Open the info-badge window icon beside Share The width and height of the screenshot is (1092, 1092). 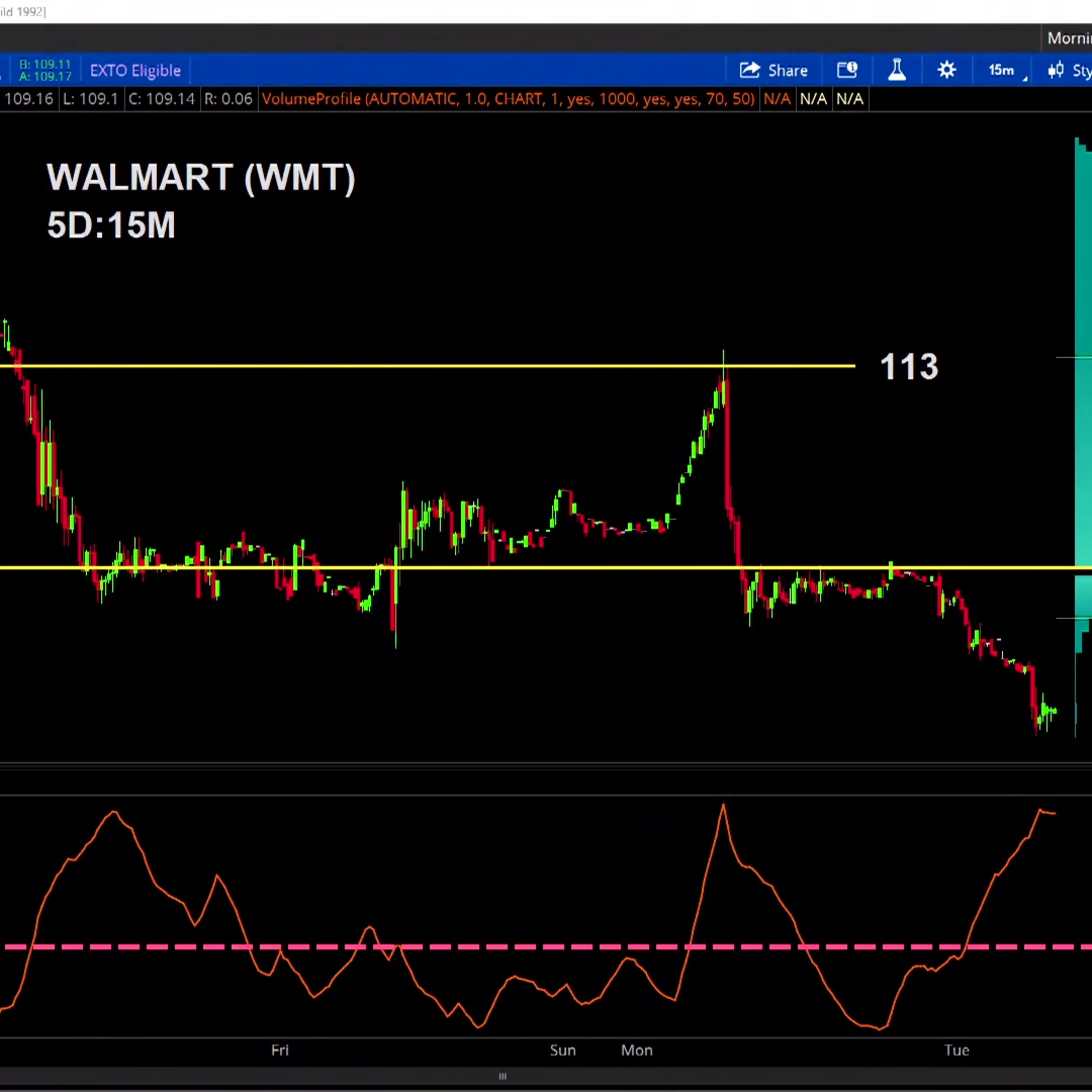(847, 70)
